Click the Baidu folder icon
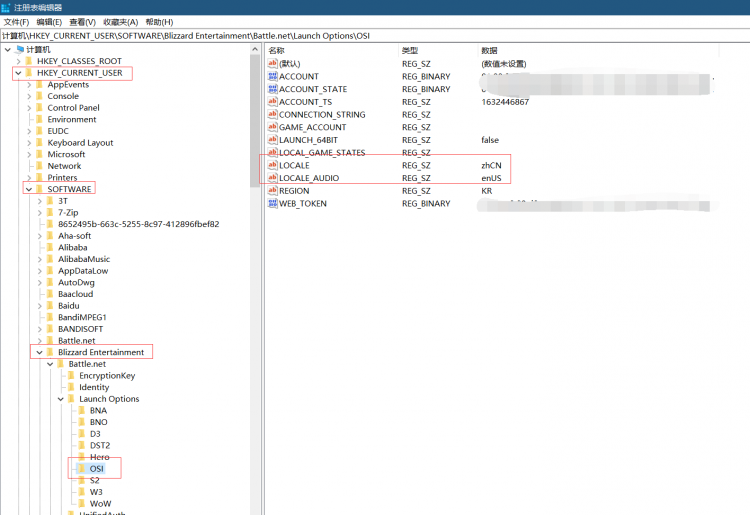 [50, 306]
